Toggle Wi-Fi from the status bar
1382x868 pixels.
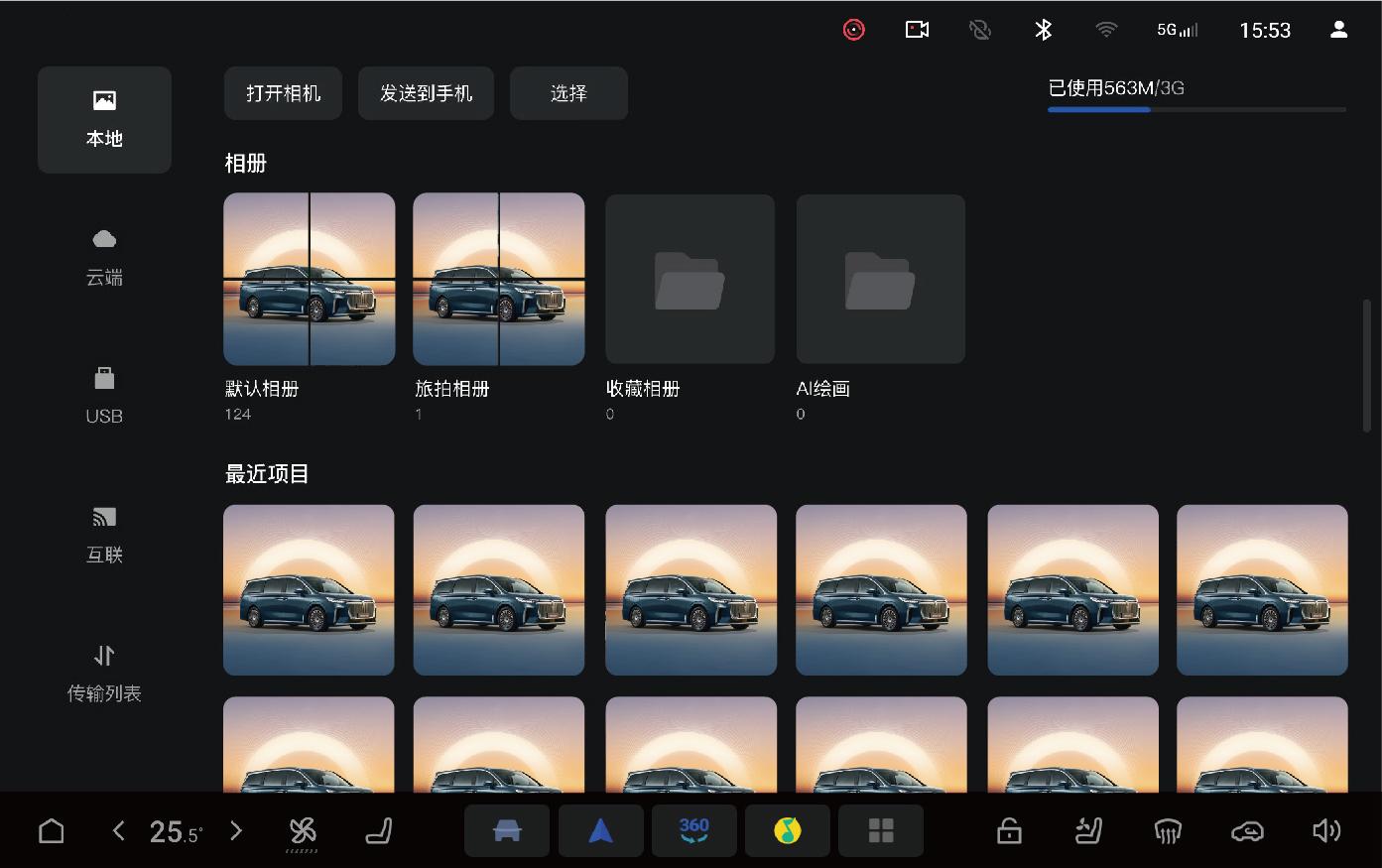1105,30
